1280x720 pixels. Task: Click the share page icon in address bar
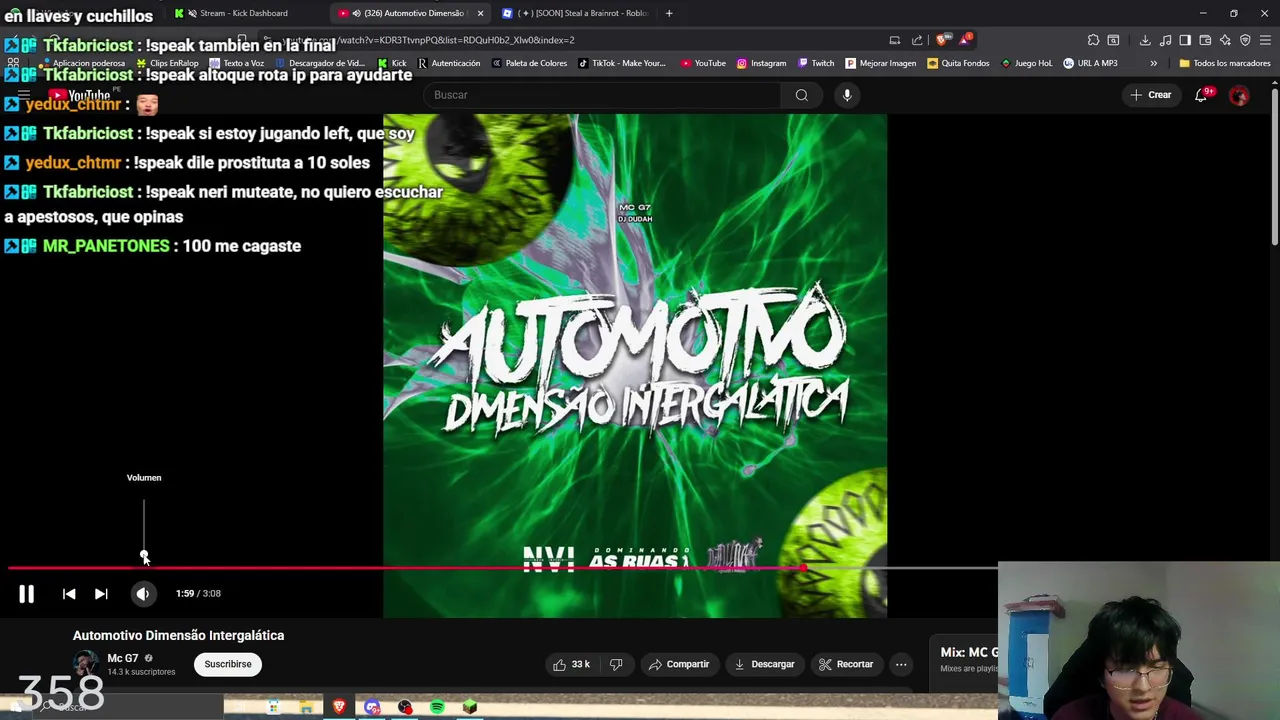point(917,40)
